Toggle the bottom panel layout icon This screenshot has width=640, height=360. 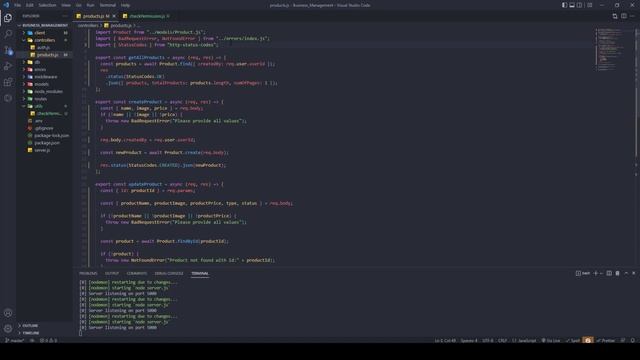572,5
